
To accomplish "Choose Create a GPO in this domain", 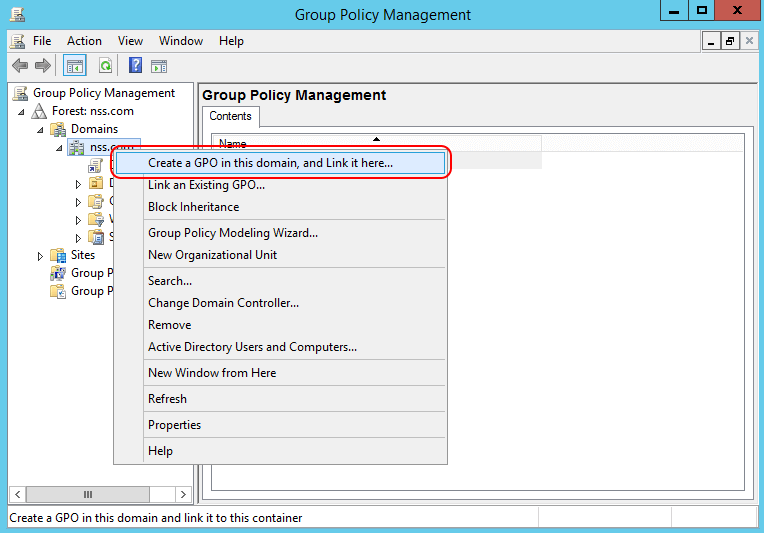I will [x=270, y=163].
